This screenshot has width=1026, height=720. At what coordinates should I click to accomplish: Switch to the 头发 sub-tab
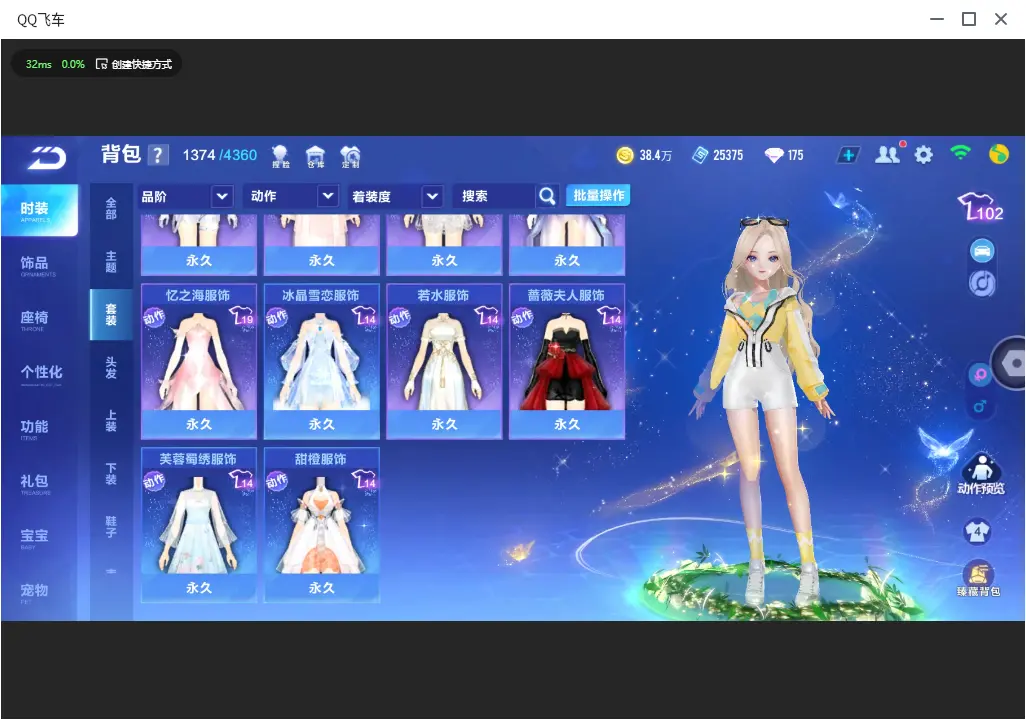(111, 368)
